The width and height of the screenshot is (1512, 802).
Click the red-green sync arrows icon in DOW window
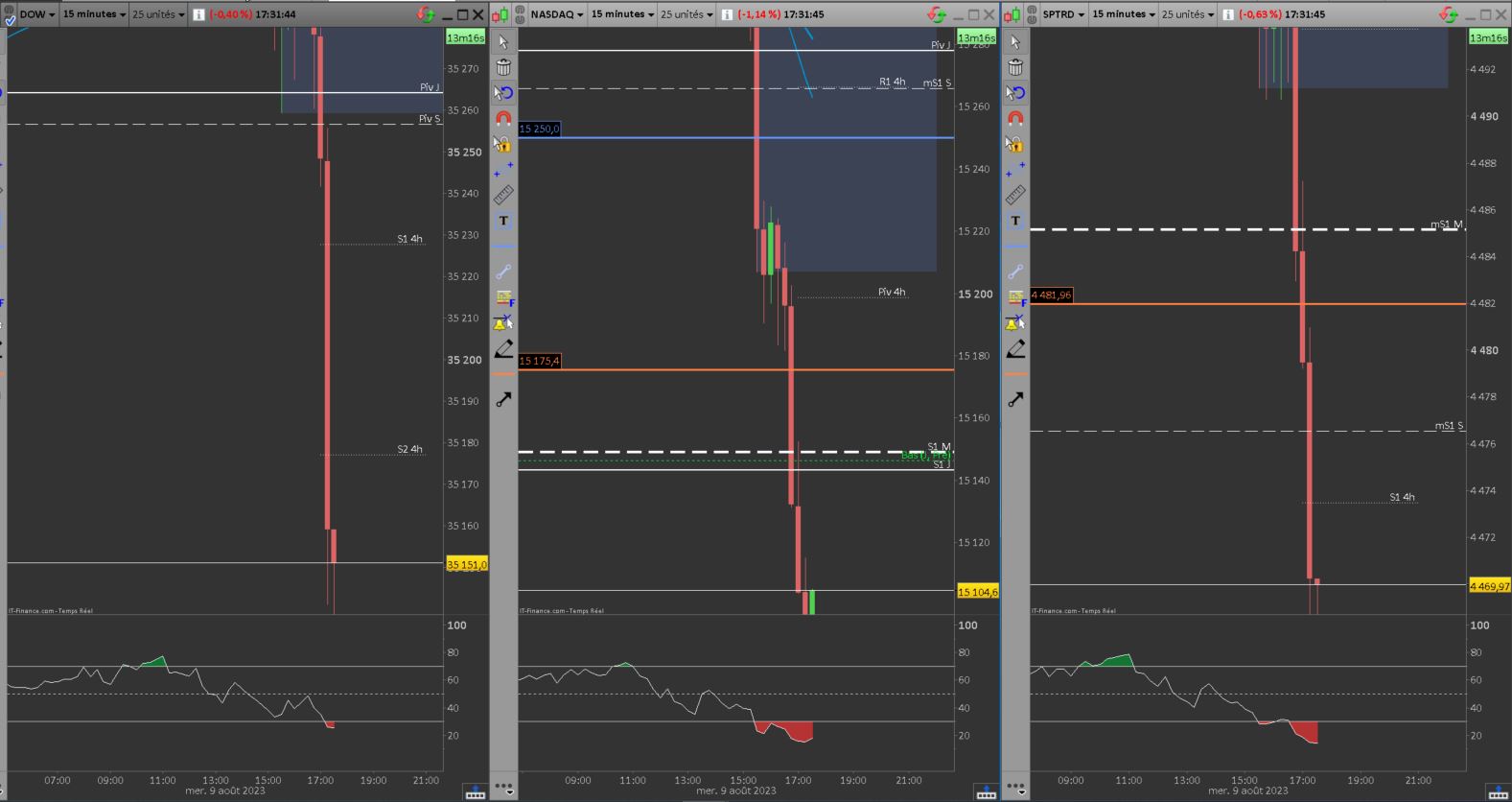coord(426,14)
